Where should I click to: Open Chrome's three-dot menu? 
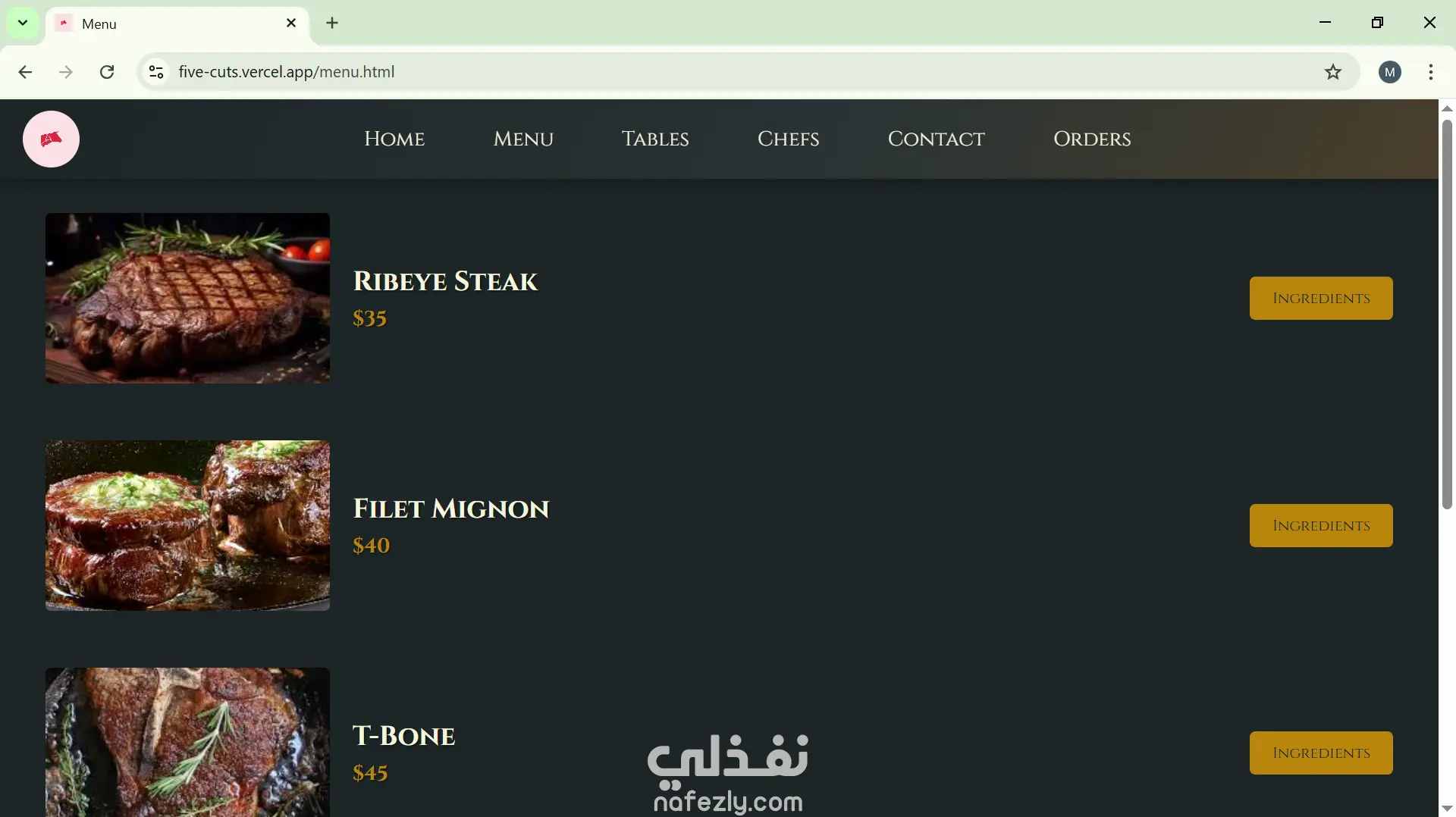[x=1431, y=72]
